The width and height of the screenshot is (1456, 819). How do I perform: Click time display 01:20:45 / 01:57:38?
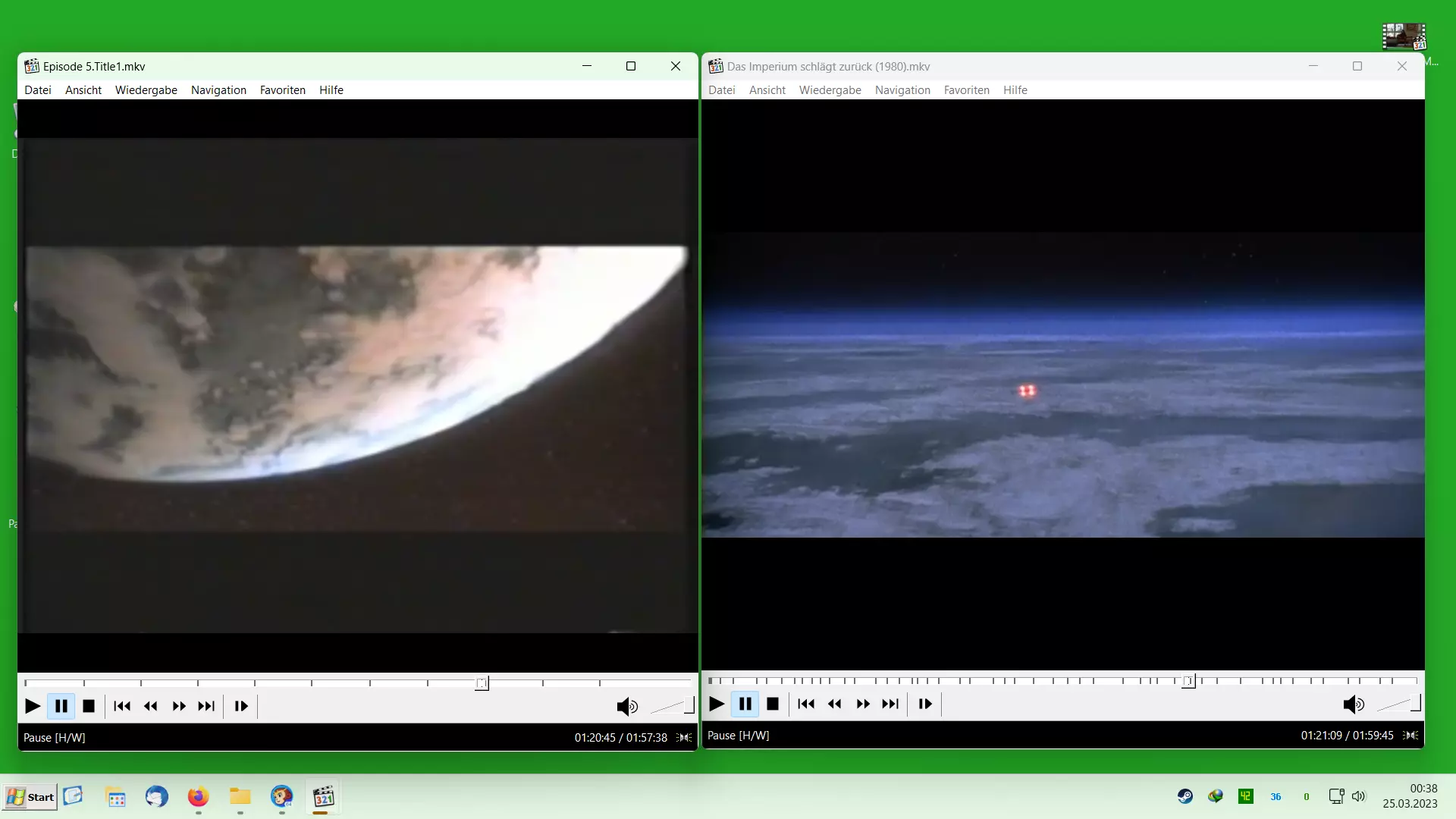coord(621,737)
